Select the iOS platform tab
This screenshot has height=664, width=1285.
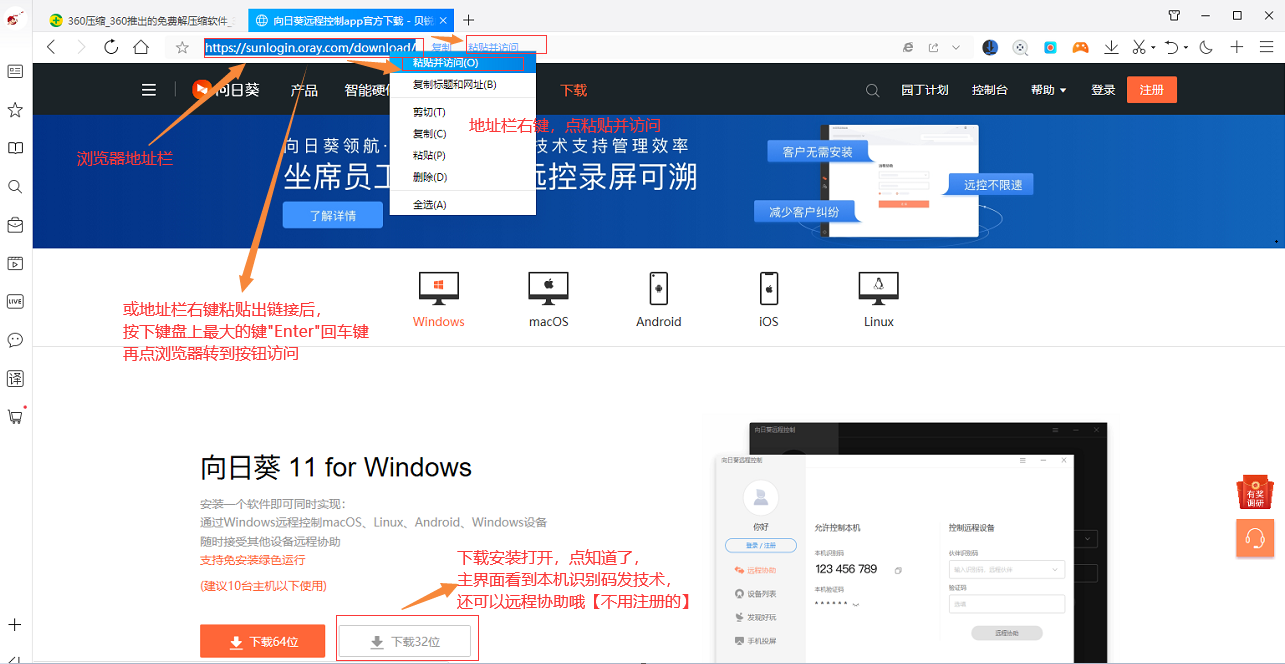tap(769, 299)
